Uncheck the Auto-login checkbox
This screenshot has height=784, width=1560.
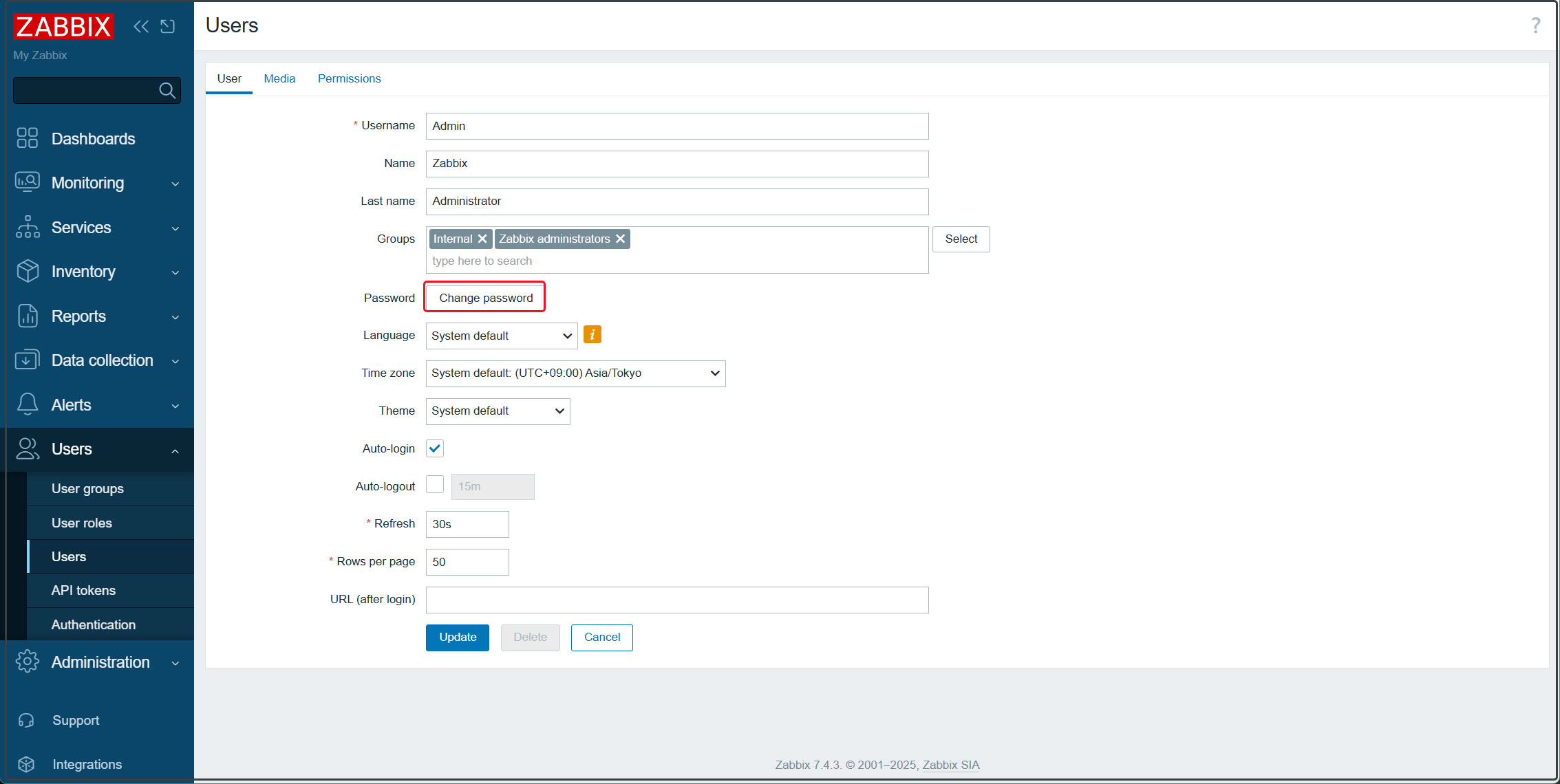tap(435, 448)
